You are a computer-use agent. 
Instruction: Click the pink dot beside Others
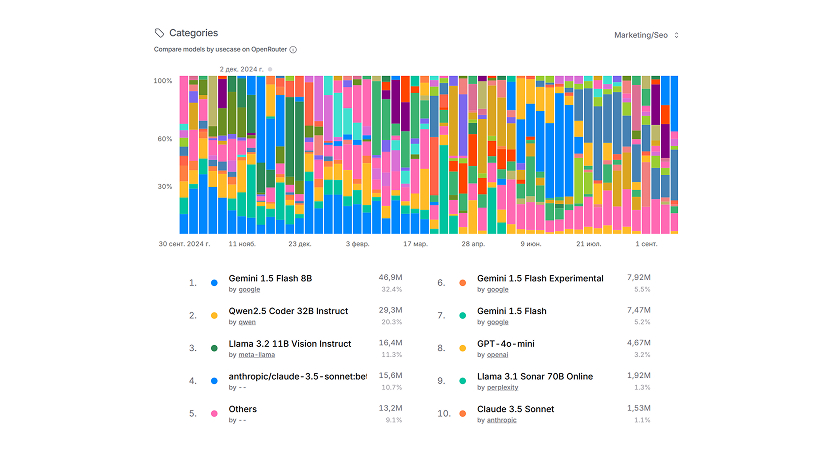(214, 414)
